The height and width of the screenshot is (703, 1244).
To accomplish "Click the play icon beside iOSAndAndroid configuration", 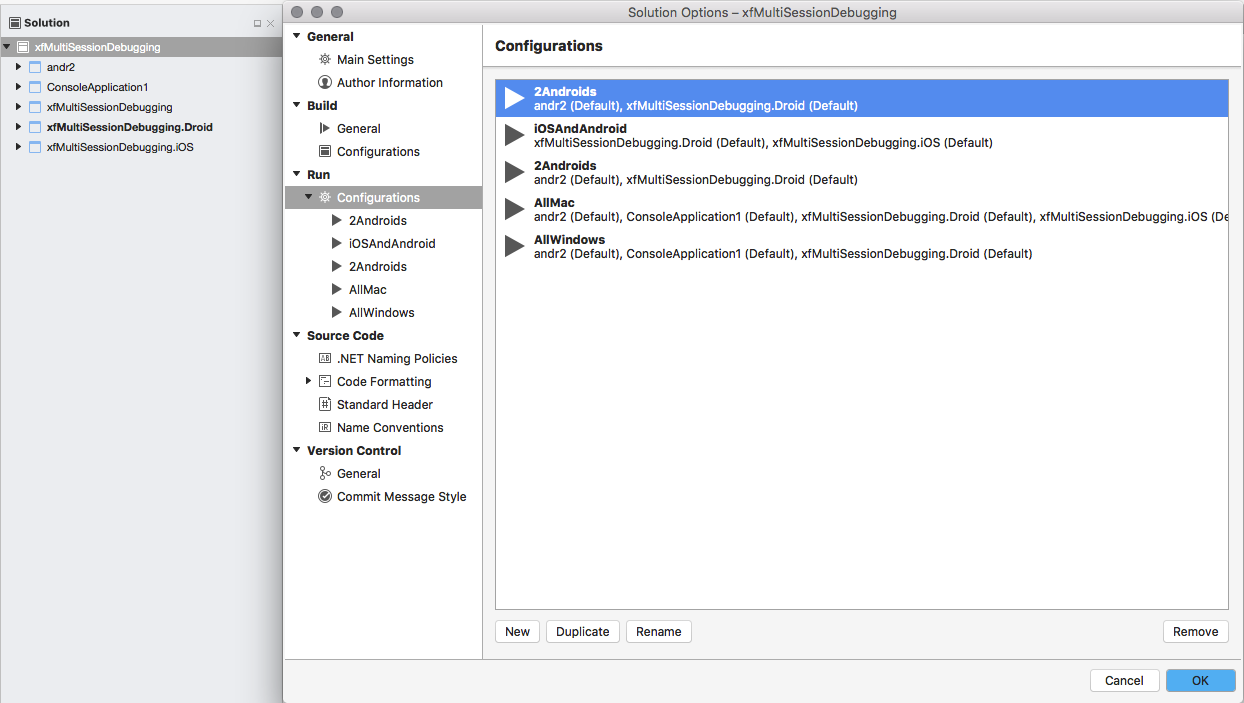I will (x=514, y=135).
